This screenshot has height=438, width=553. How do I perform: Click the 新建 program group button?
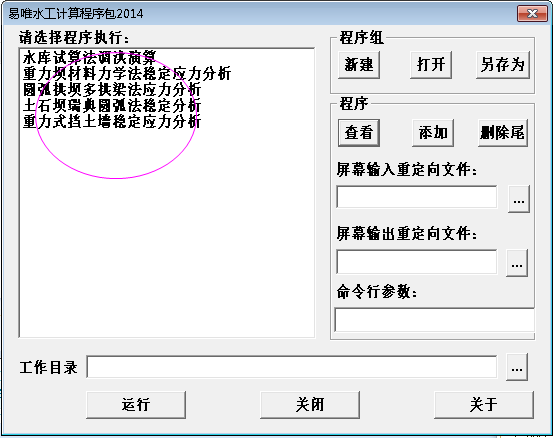(x=359, y=65)
